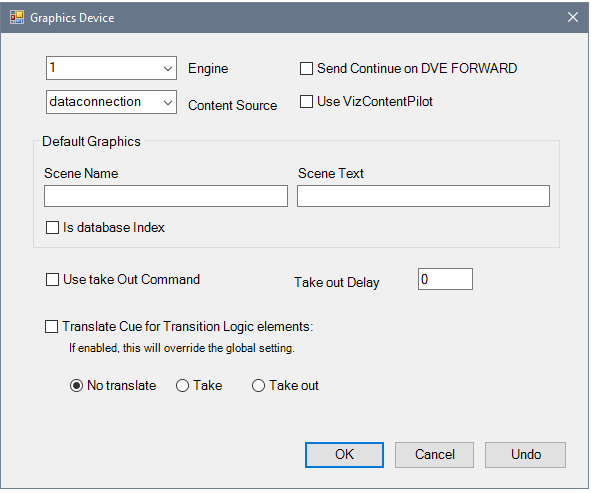Click the Scene Name text field
591x493 pixels.
click(x=166, y=196)
